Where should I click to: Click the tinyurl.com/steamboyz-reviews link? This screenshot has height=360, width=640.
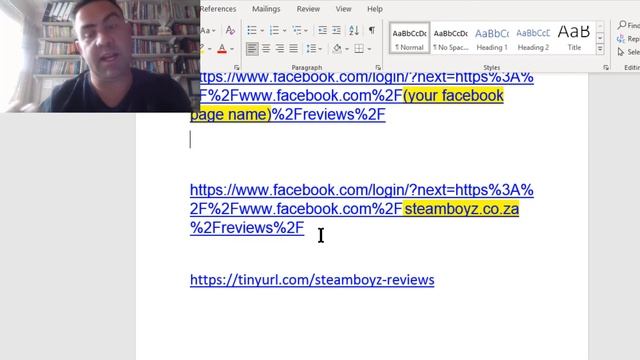click(312, 280)
